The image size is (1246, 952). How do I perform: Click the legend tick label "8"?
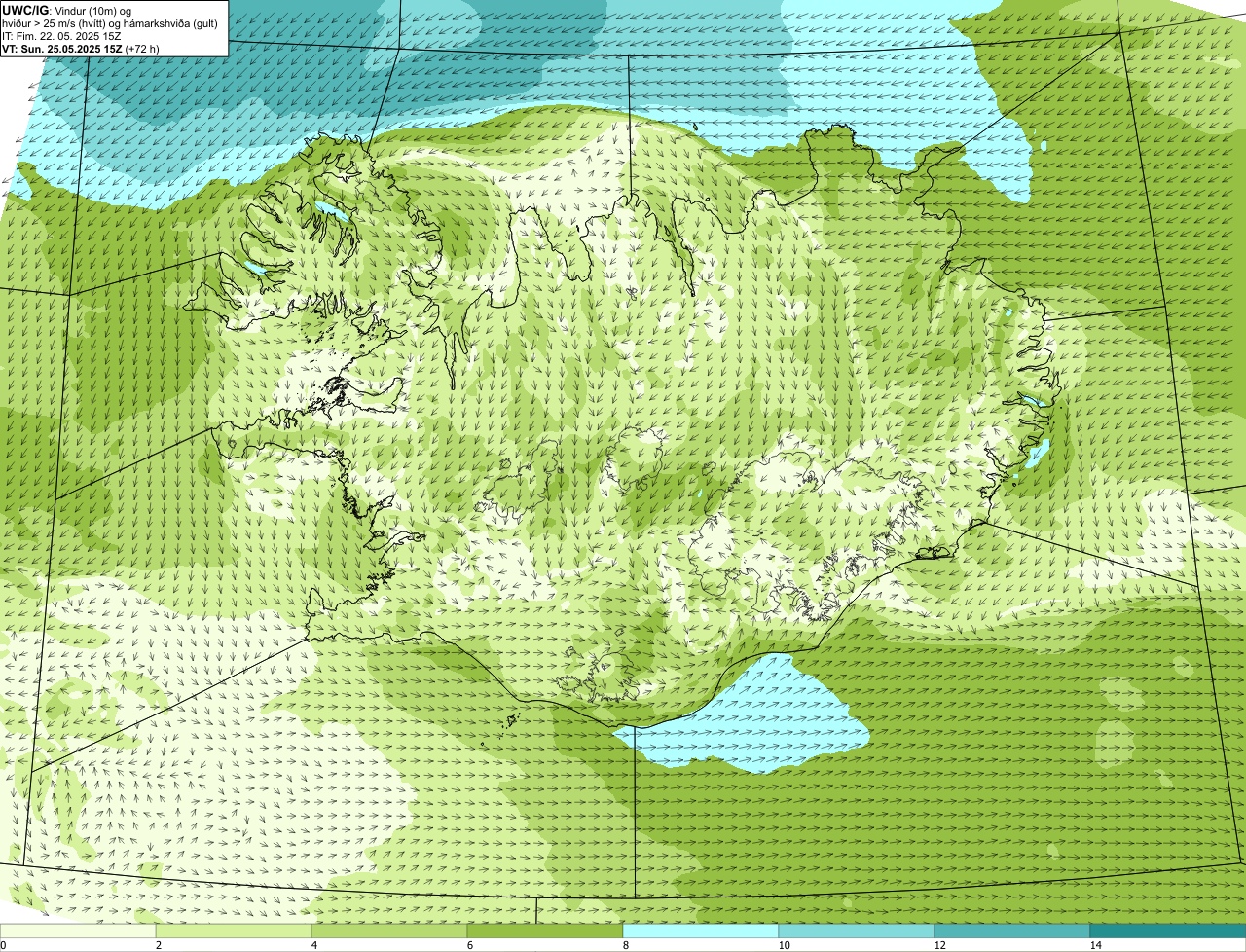[625, 945]
